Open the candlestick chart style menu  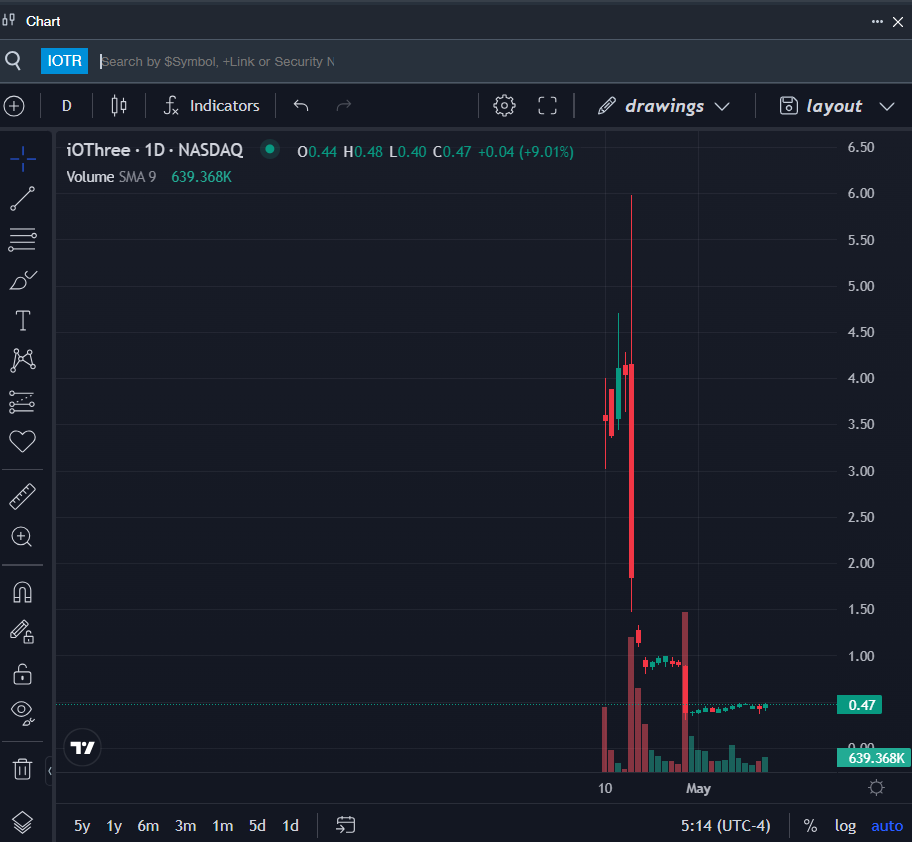pyautogui.click(x=119, y=106)
